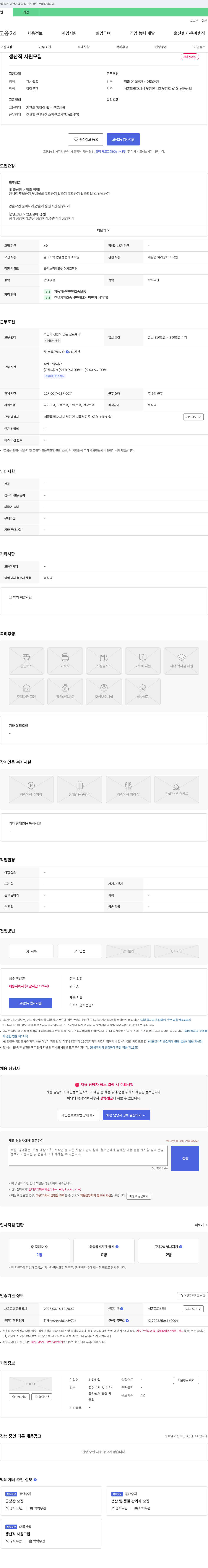The width and height of the screenshot is (208, 1568).
Task: Click the 로그인 link at top
Action: 194,21
